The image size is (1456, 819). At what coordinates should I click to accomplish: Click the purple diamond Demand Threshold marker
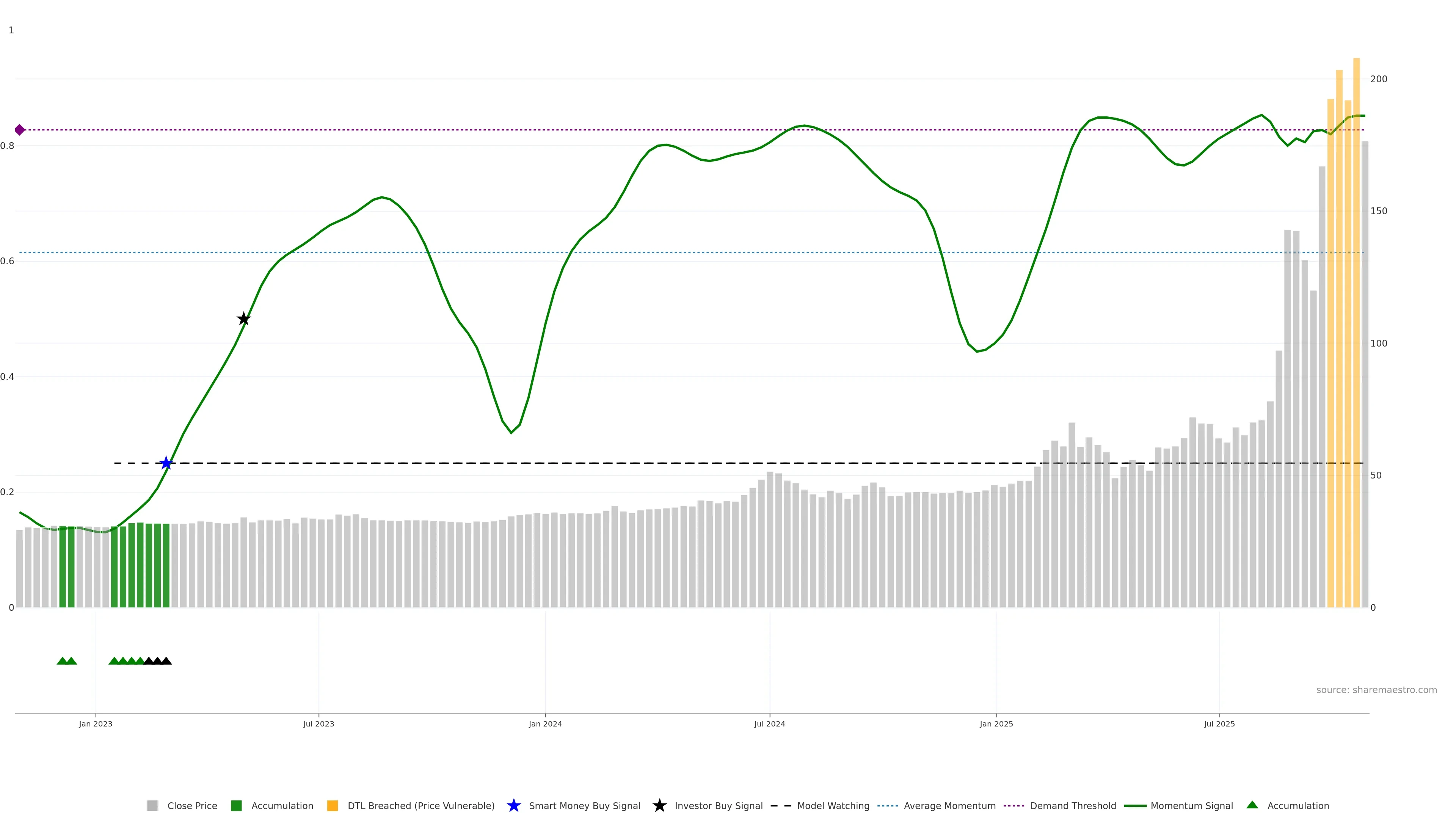point(20,130)
